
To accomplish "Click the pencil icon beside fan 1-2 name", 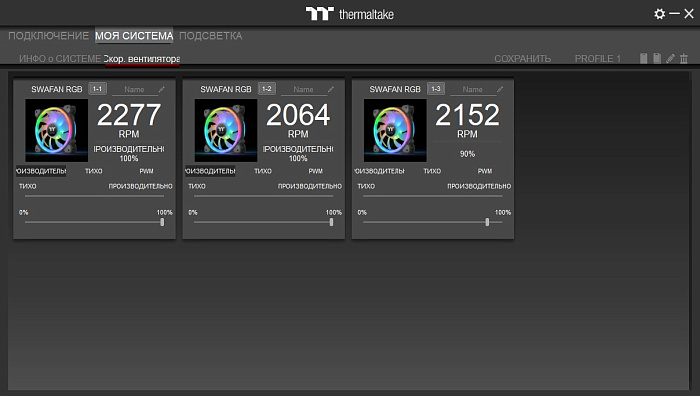I will click(x=331, y=89).
